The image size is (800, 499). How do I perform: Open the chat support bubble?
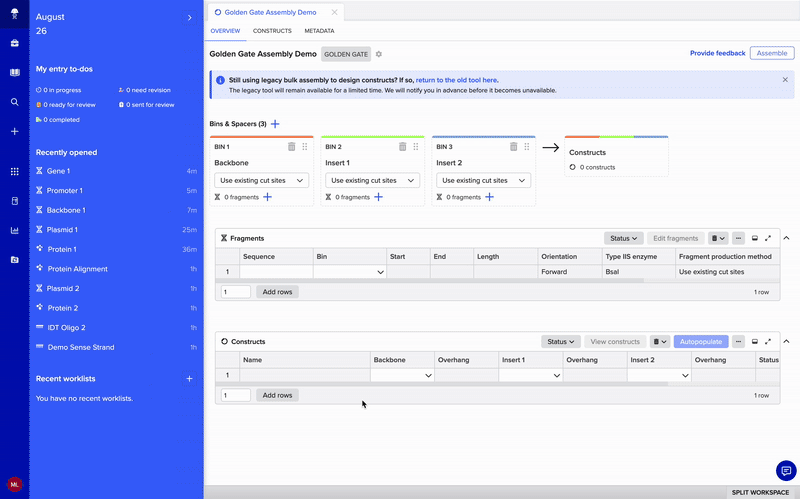tap(786, 470)
